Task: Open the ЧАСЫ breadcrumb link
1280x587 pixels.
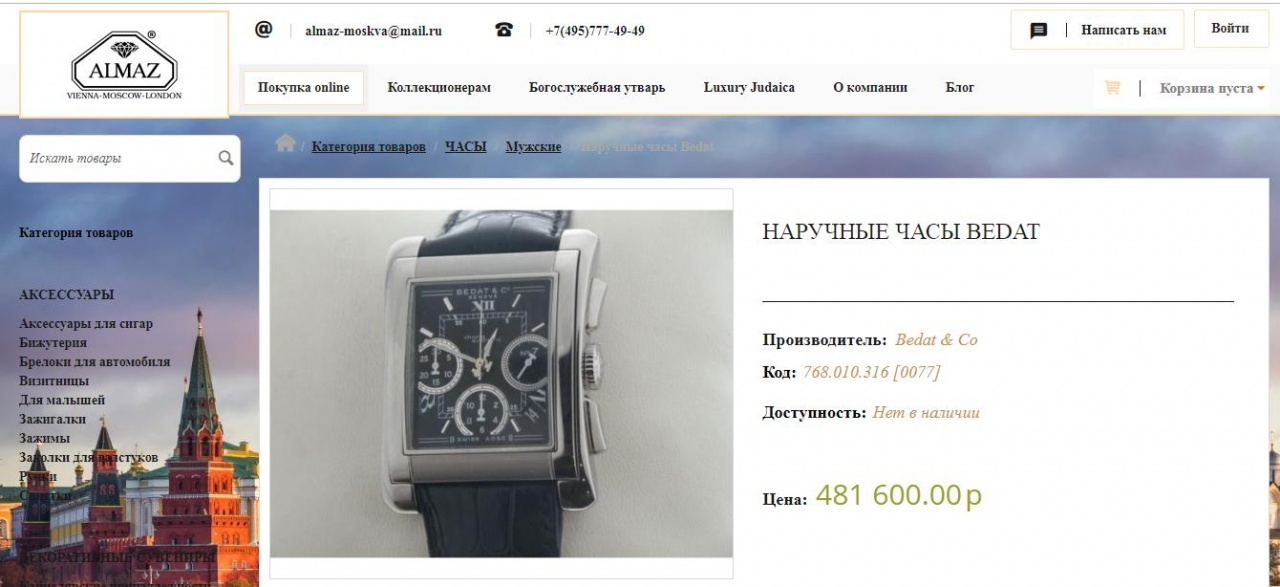Action: pos(465,147)
